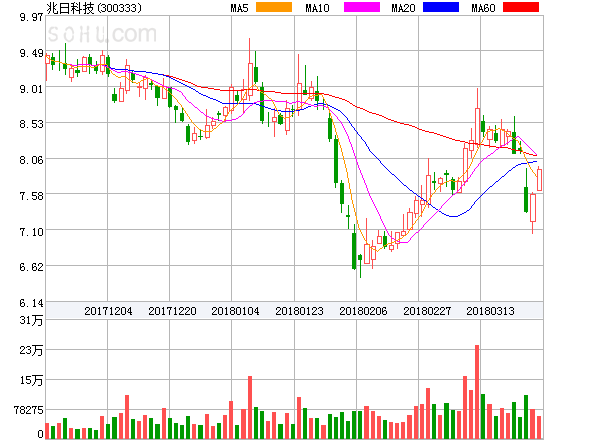Click the 20180206 date label

tap(363, 311)
